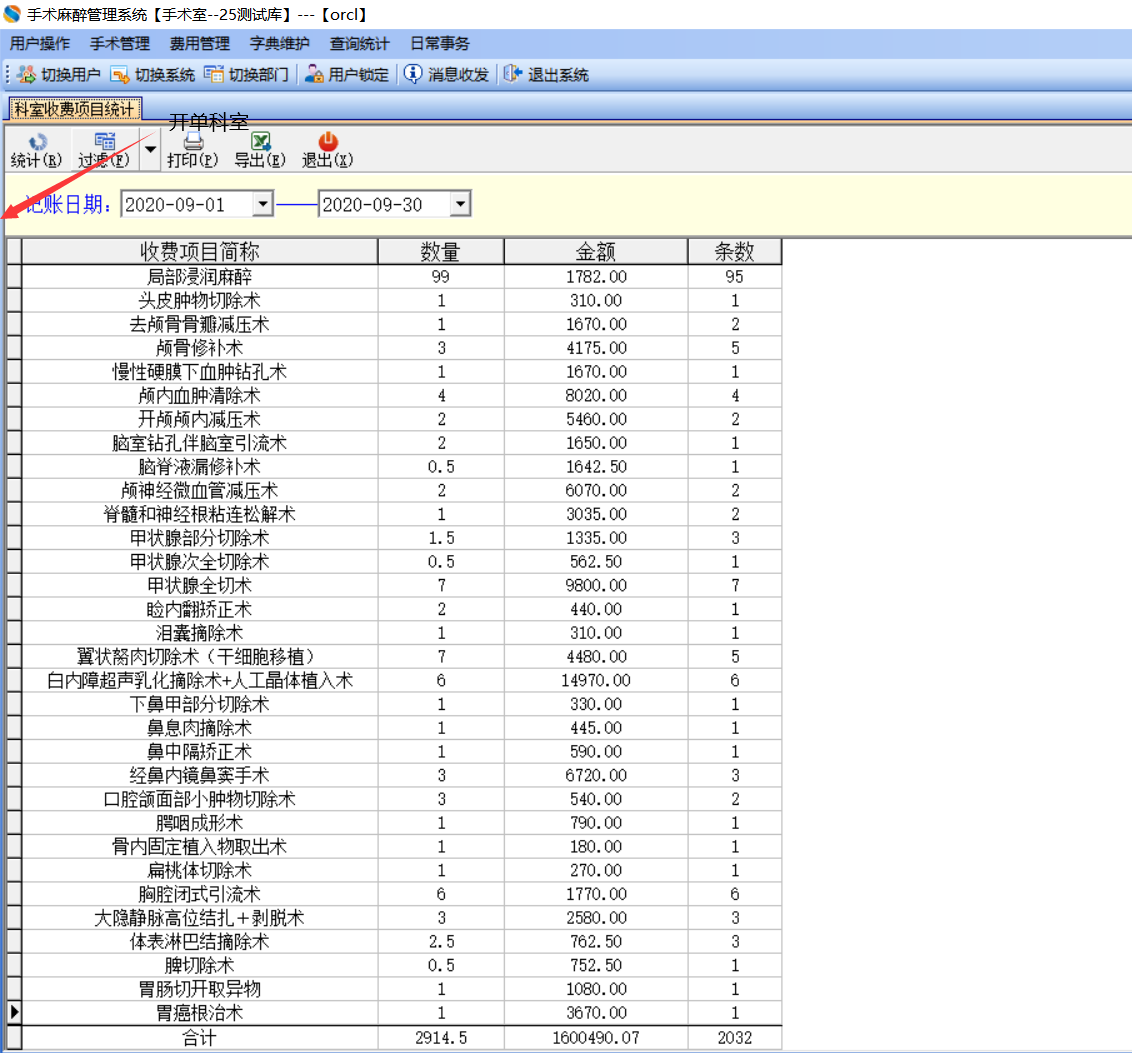
Task: Select the 睑内翻矫正术 cell
Action: pos(200,609)
